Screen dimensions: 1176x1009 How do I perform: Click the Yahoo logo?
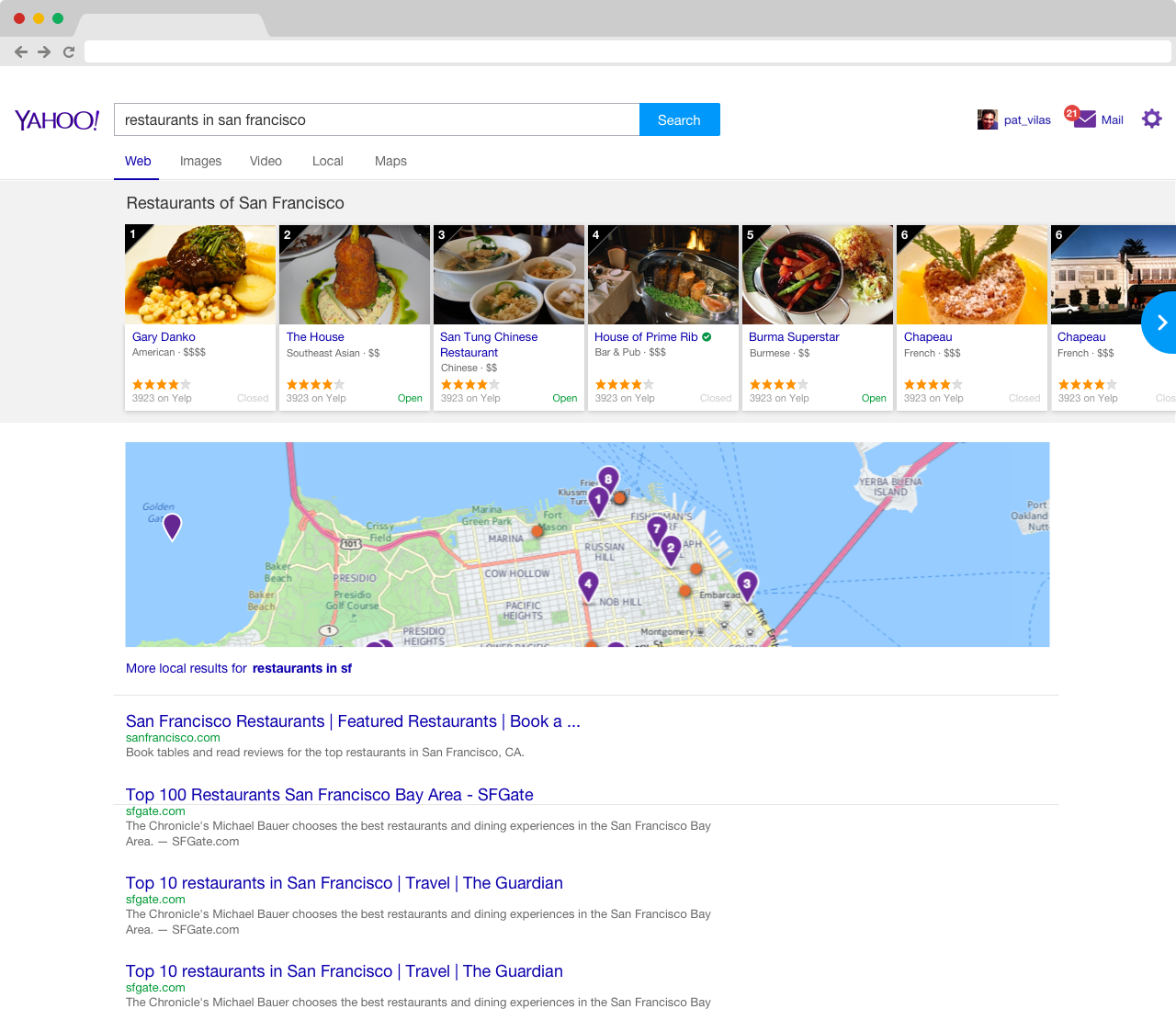57,120
